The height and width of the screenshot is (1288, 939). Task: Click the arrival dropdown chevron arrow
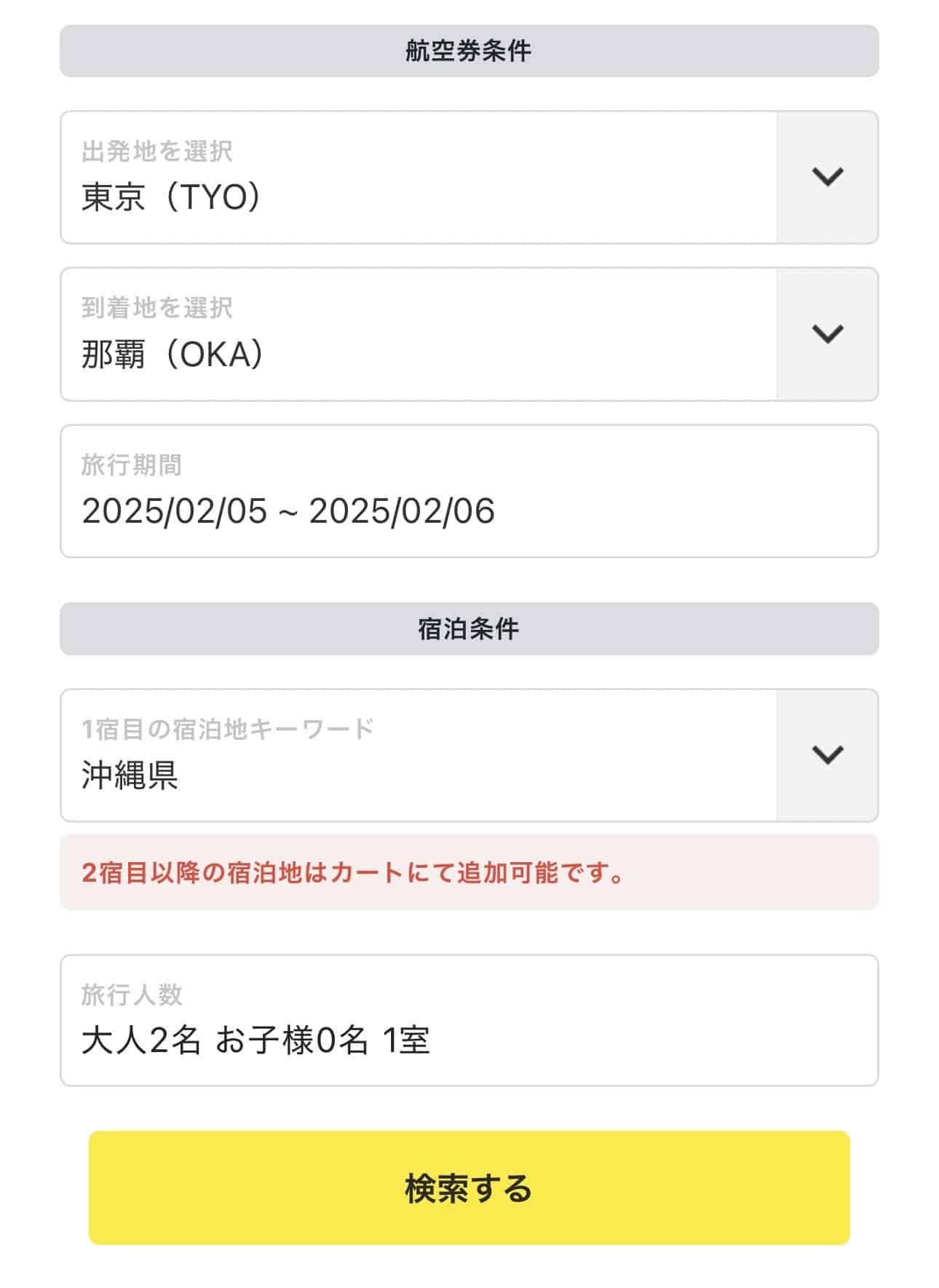coord(827,334)
